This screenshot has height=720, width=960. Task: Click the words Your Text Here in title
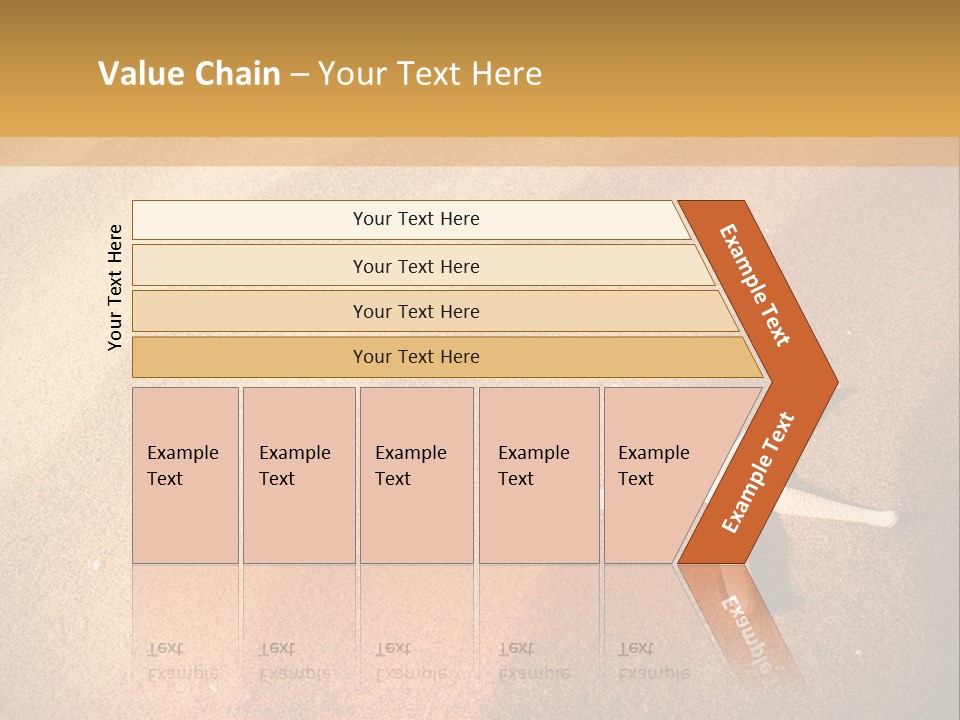click(430, 74)
